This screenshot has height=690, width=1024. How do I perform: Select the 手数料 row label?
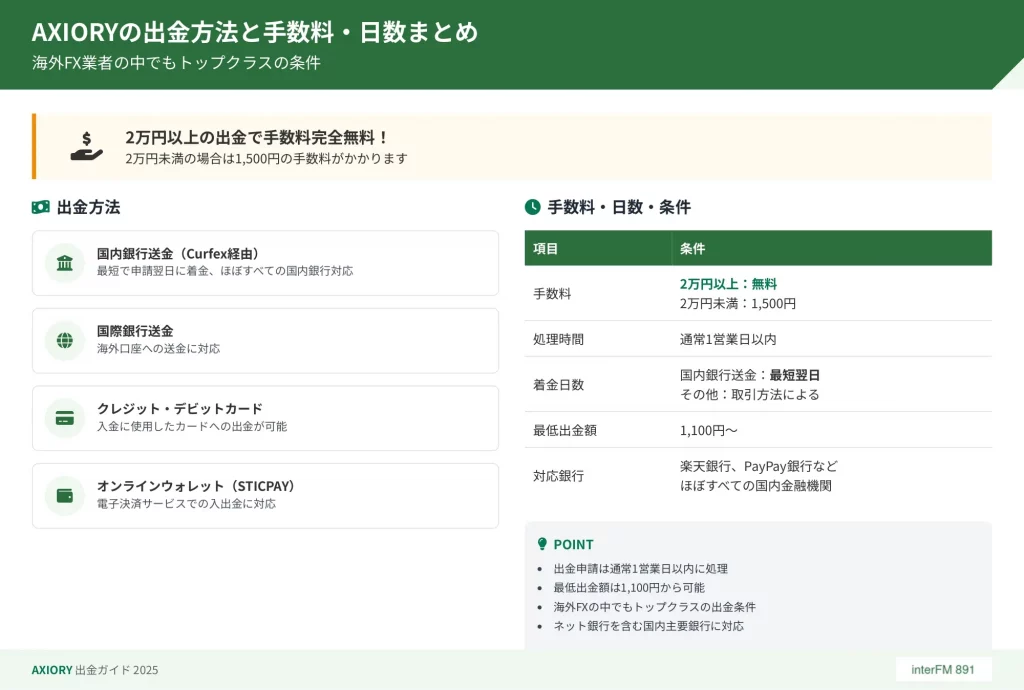pos(552,294)
